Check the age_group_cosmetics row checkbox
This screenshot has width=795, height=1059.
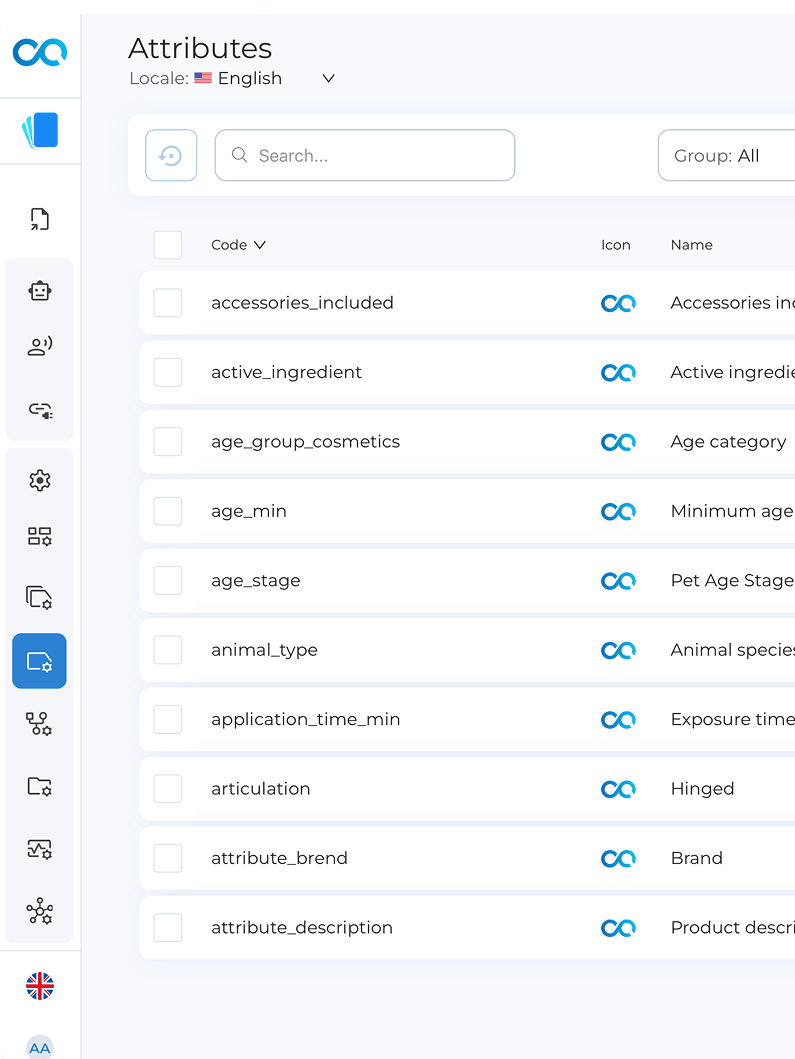click(x=168, y=442)
